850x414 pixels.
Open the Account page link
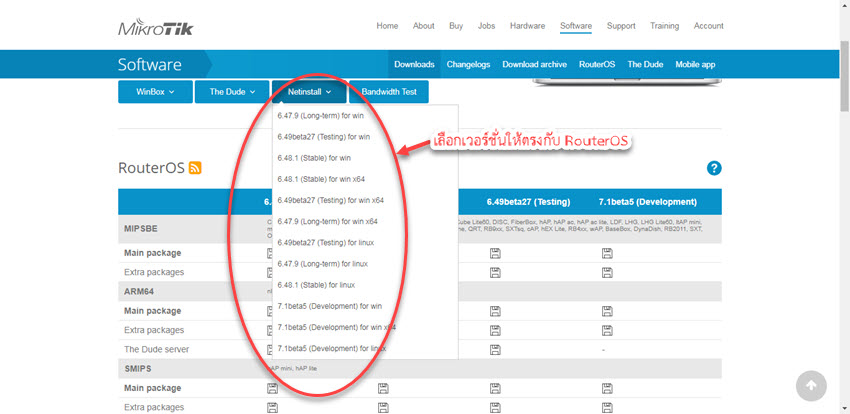coord(709,26)
